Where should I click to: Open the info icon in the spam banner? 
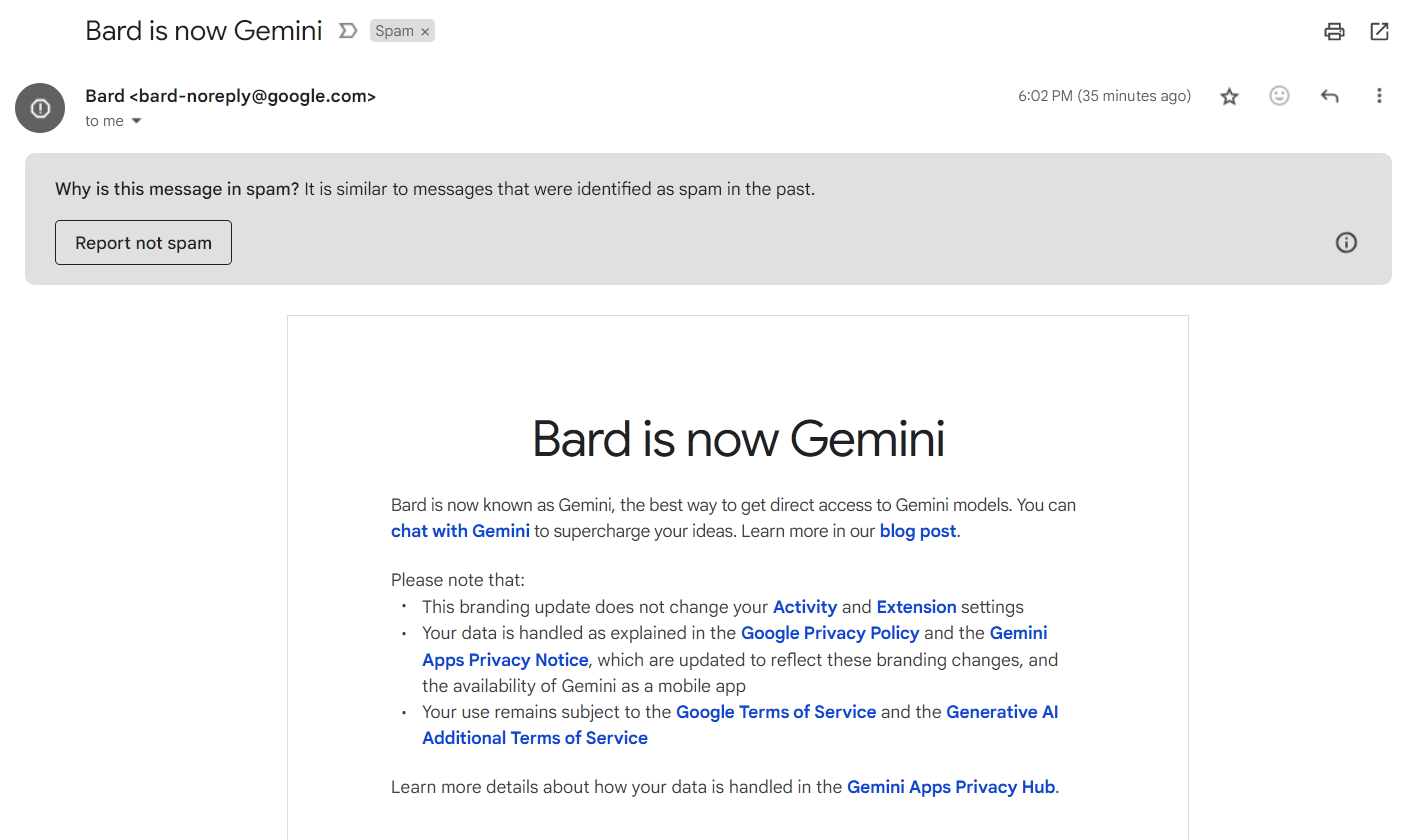click(1346, 242)
